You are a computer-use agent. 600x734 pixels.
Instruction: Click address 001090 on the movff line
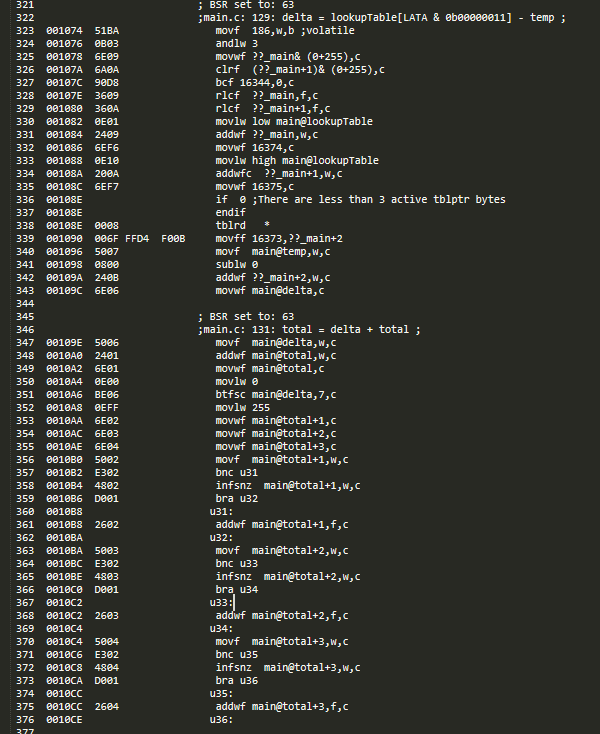pyautogui.click(x=64, y=239)
